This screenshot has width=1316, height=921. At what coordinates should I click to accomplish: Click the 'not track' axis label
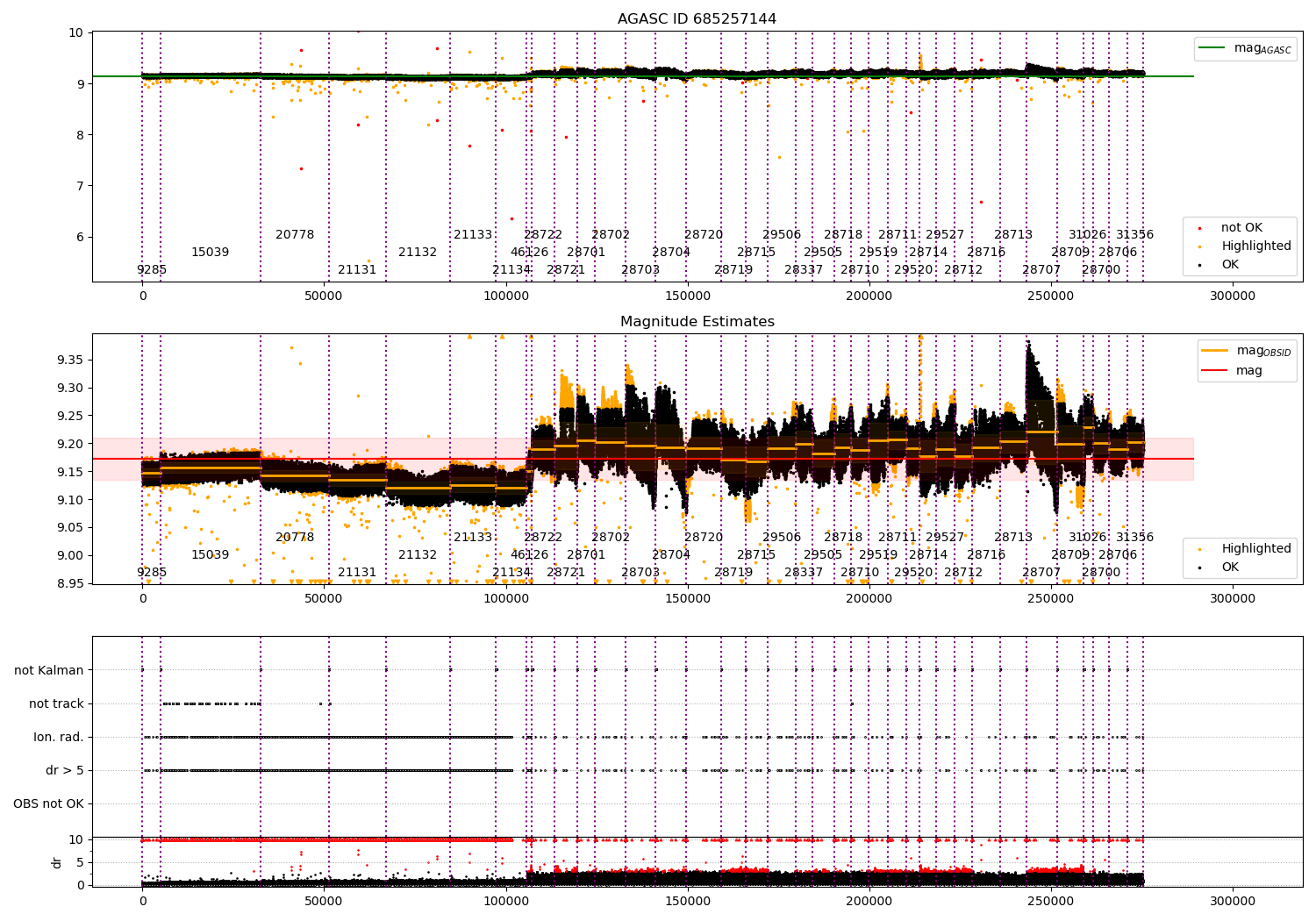pyautogui.click(x=56, y=704)
